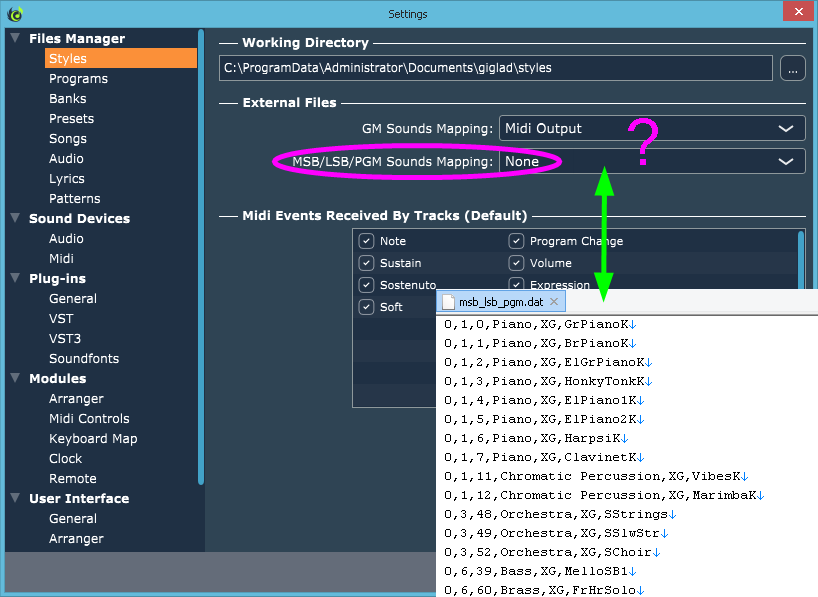This screenshot has width=818, height=597.
Task: Browse working directory with ellipsis button
Action: pyautogui.click(x=792, y=68)
